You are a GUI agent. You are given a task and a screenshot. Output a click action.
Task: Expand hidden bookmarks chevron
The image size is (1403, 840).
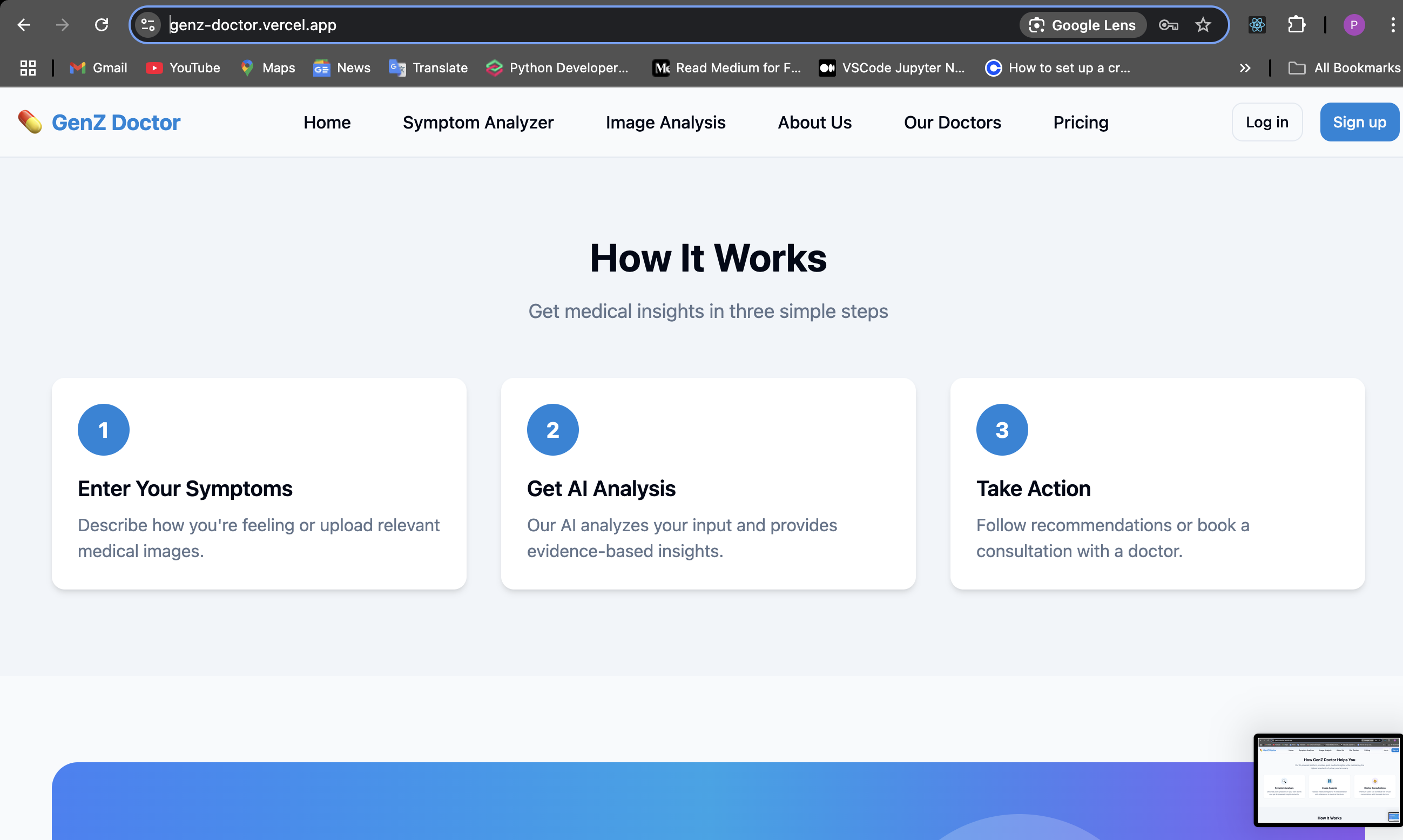click(1244, 68)
